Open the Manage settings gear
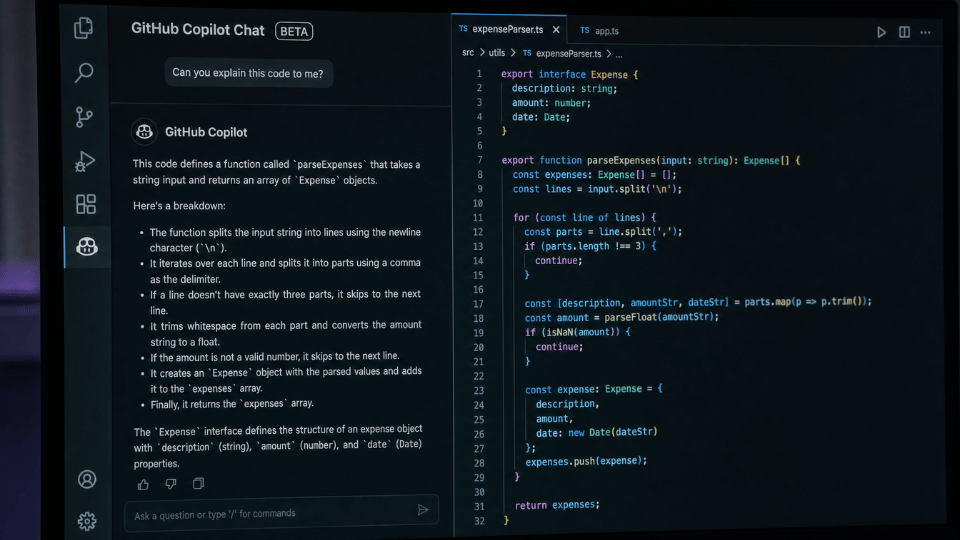 click(x=87, y=521)
